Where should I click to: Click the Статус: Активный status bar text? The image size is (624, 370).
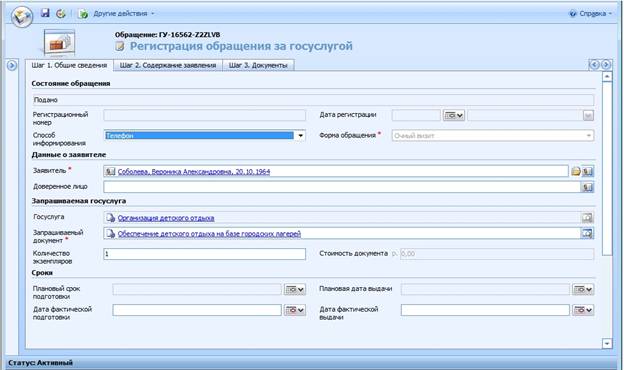tap(41, 363)
